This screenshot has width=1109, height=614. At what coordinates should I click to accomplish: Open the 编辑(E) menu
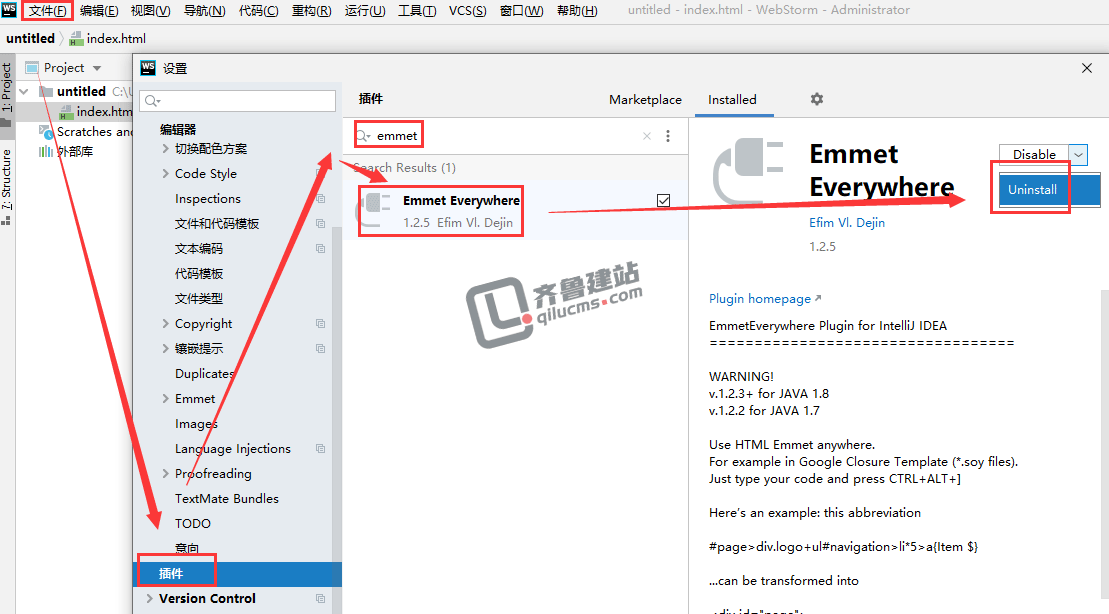tap(99, 11)
